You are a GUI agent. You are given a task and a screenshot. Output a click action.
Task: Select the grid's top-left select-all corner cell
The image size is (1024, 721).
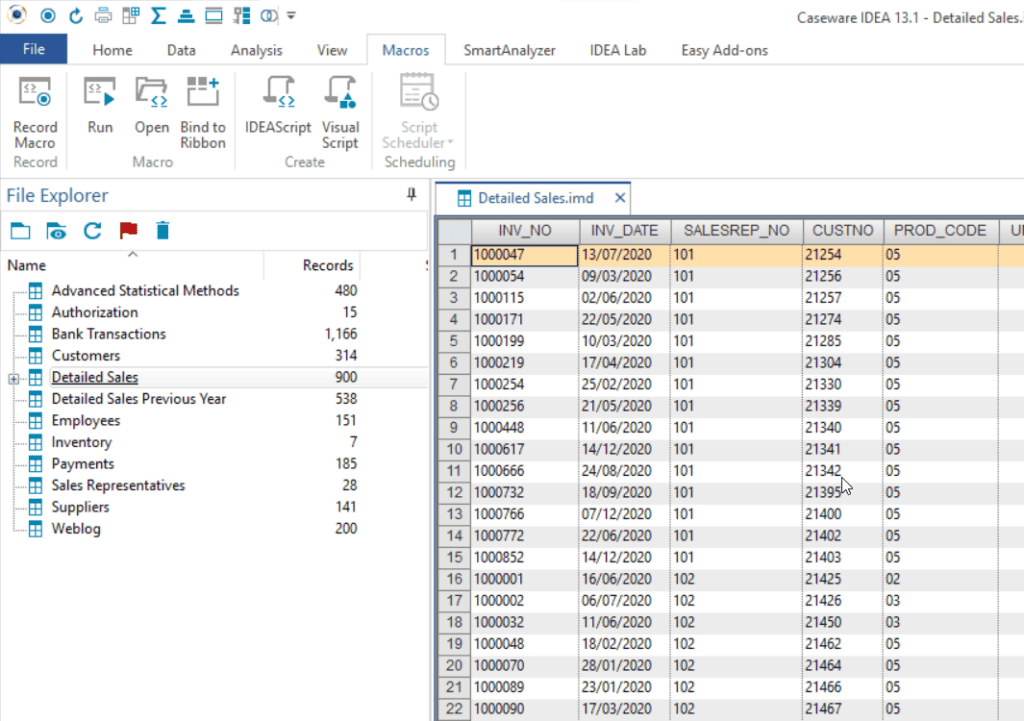pos(454,231)
